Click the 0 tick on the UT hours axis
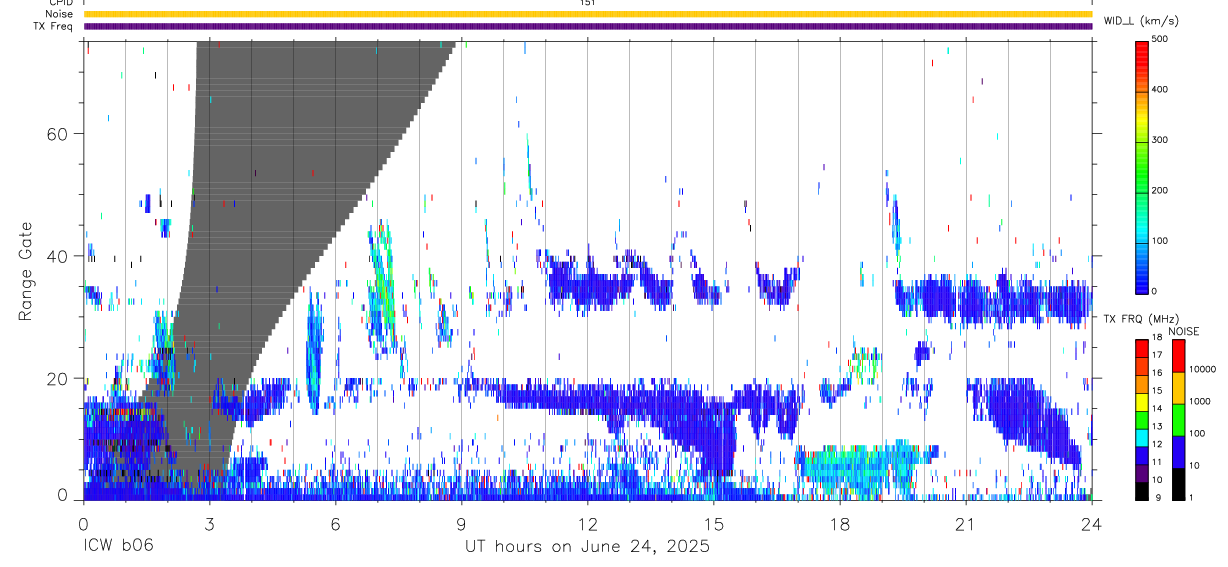 coord(83,523)
